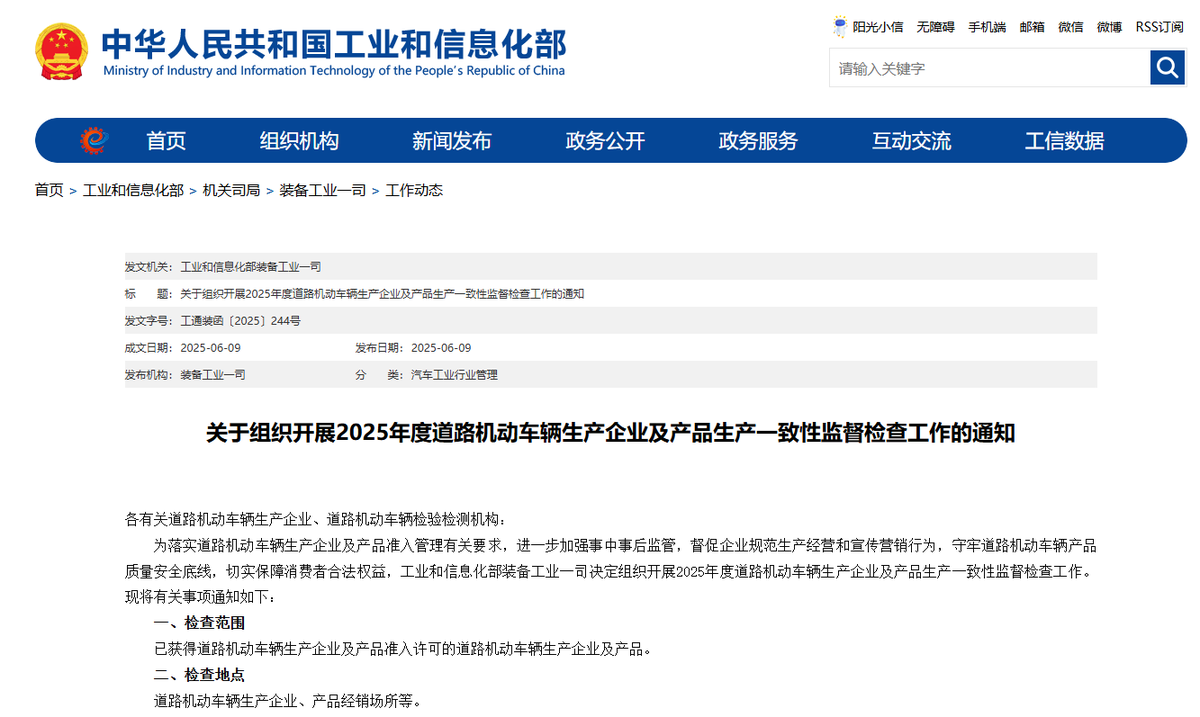Open the 政务服务 menu item
Viewport: 1200px width, 717px height.
758,141
